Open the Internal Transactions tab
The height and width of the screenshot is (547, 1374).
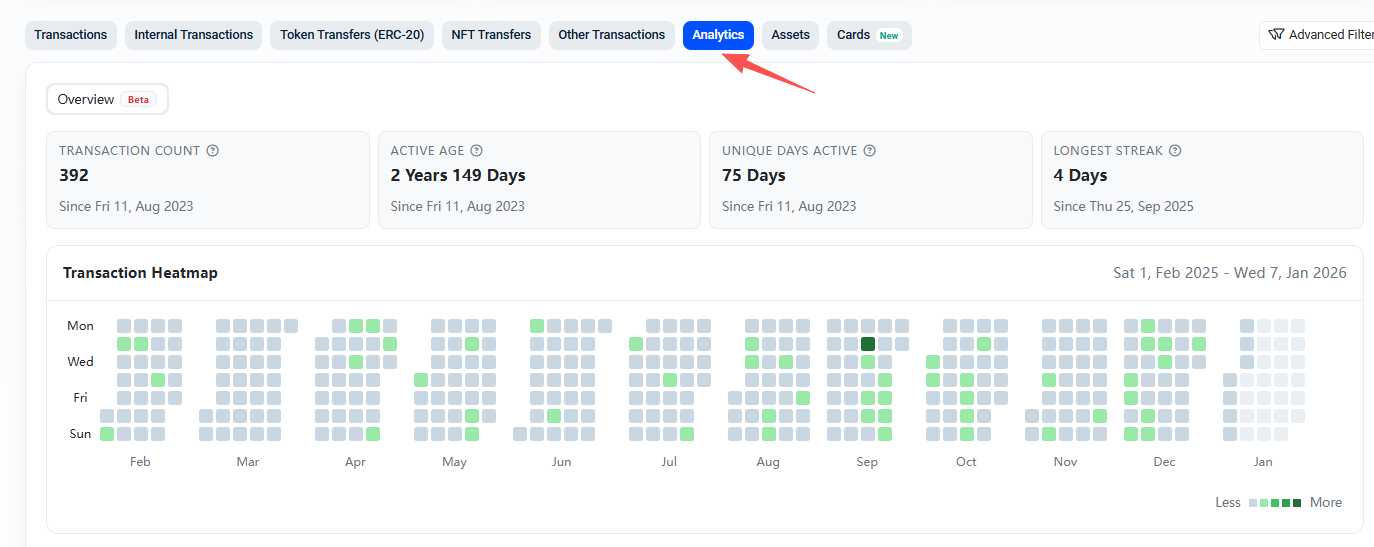pos(194,35)
